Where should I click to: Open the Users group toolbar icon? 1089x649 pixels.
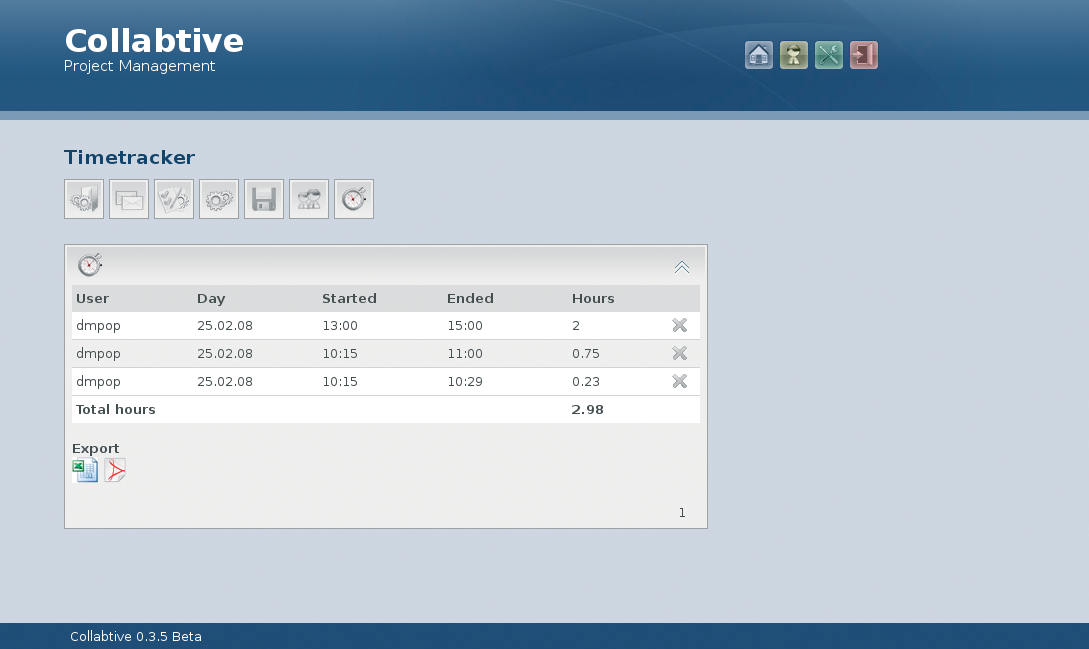click(x=309, y=199)
